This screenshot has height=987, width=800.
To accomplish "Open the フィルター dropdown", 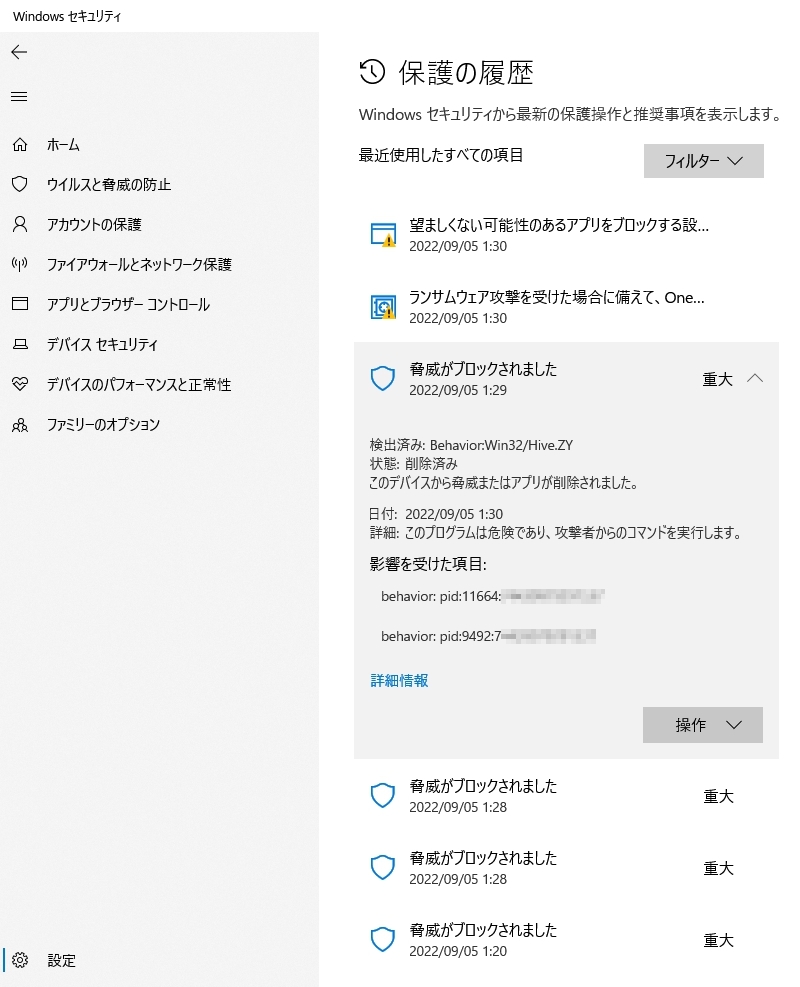I will 704,161.
